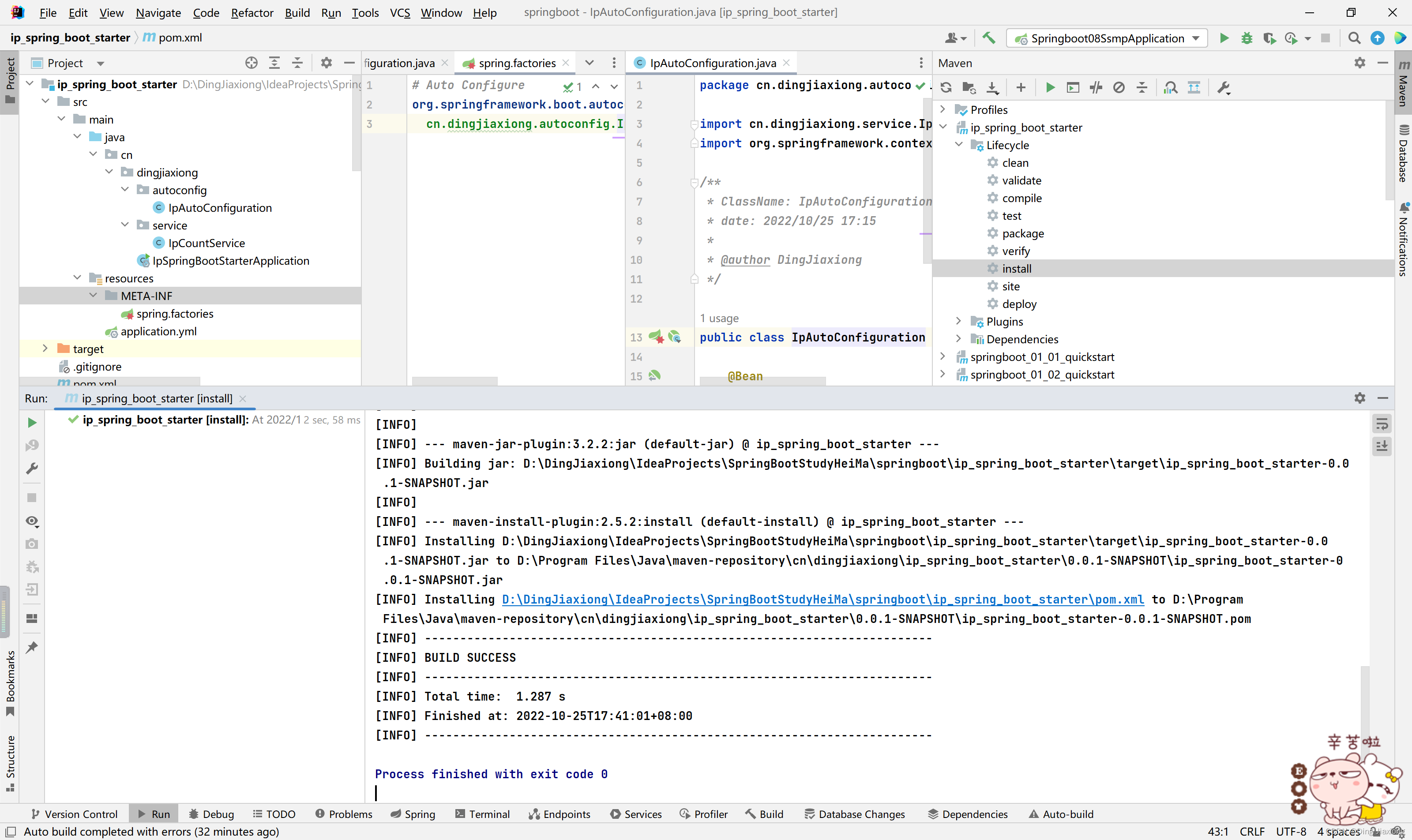Pin the Run tab
This screenshot has height=840, width=1412.
click(x=32, y=647)
